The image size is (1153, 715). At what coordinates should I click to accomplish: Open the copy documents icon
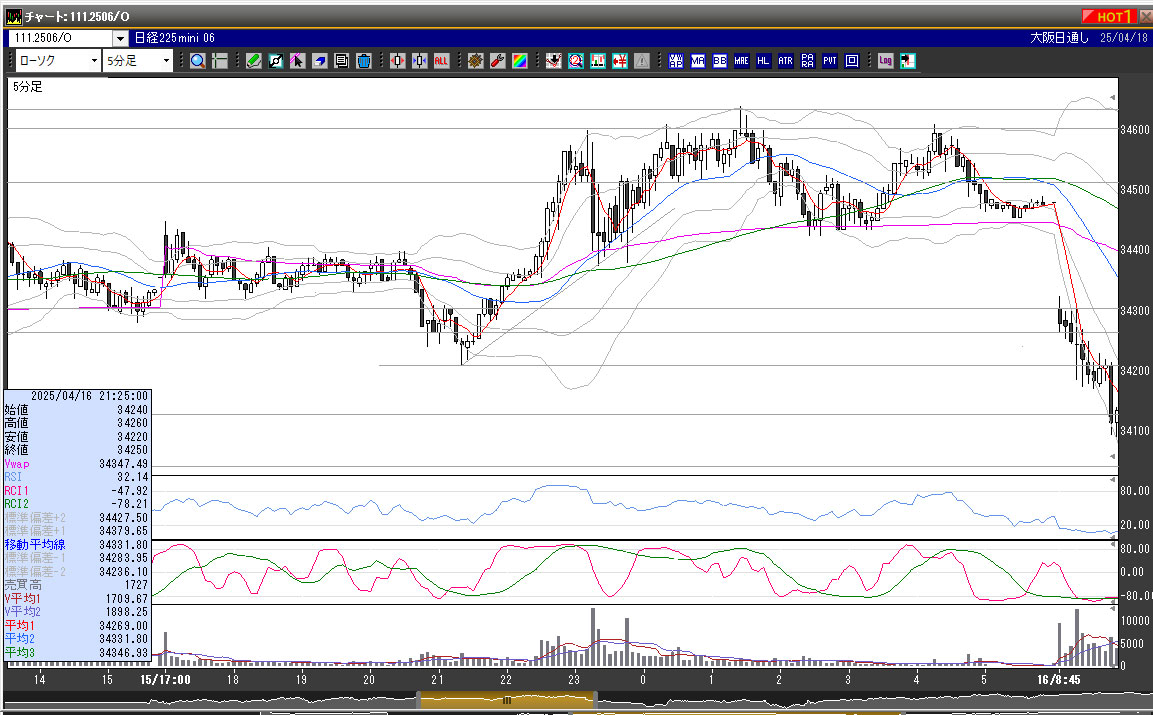pyautogui.click(x=341, y=61)
